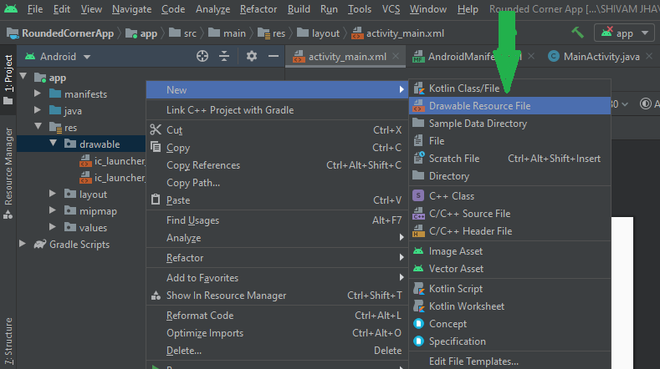Click Edit File Templates option
The height and width of the screenshot is (369, 660).
tap(474, 361)
